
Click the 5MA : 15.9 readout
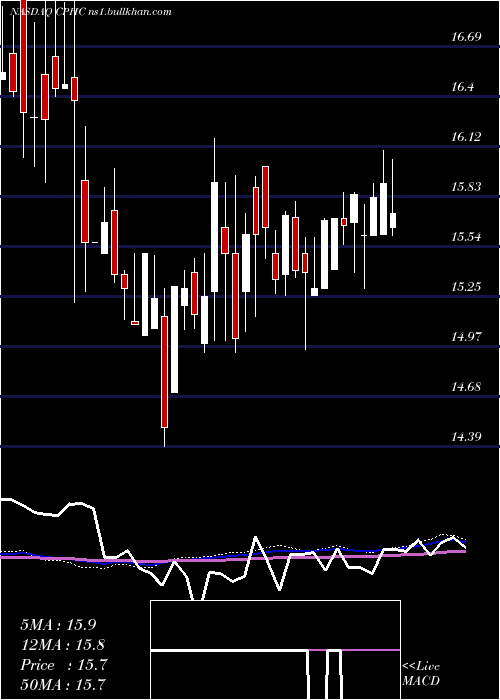click(x=58, y=625)
